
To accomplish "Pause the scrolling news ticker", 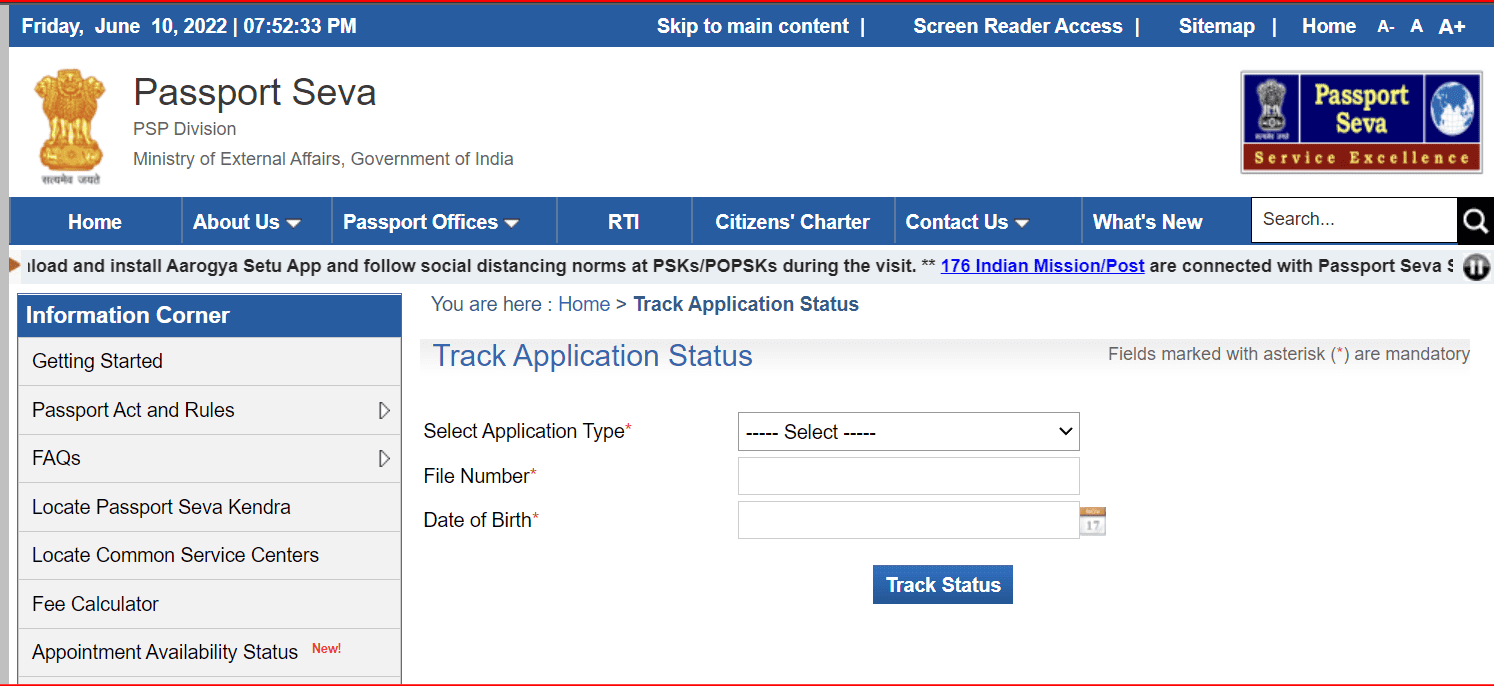I will [x=1476, y=267].
